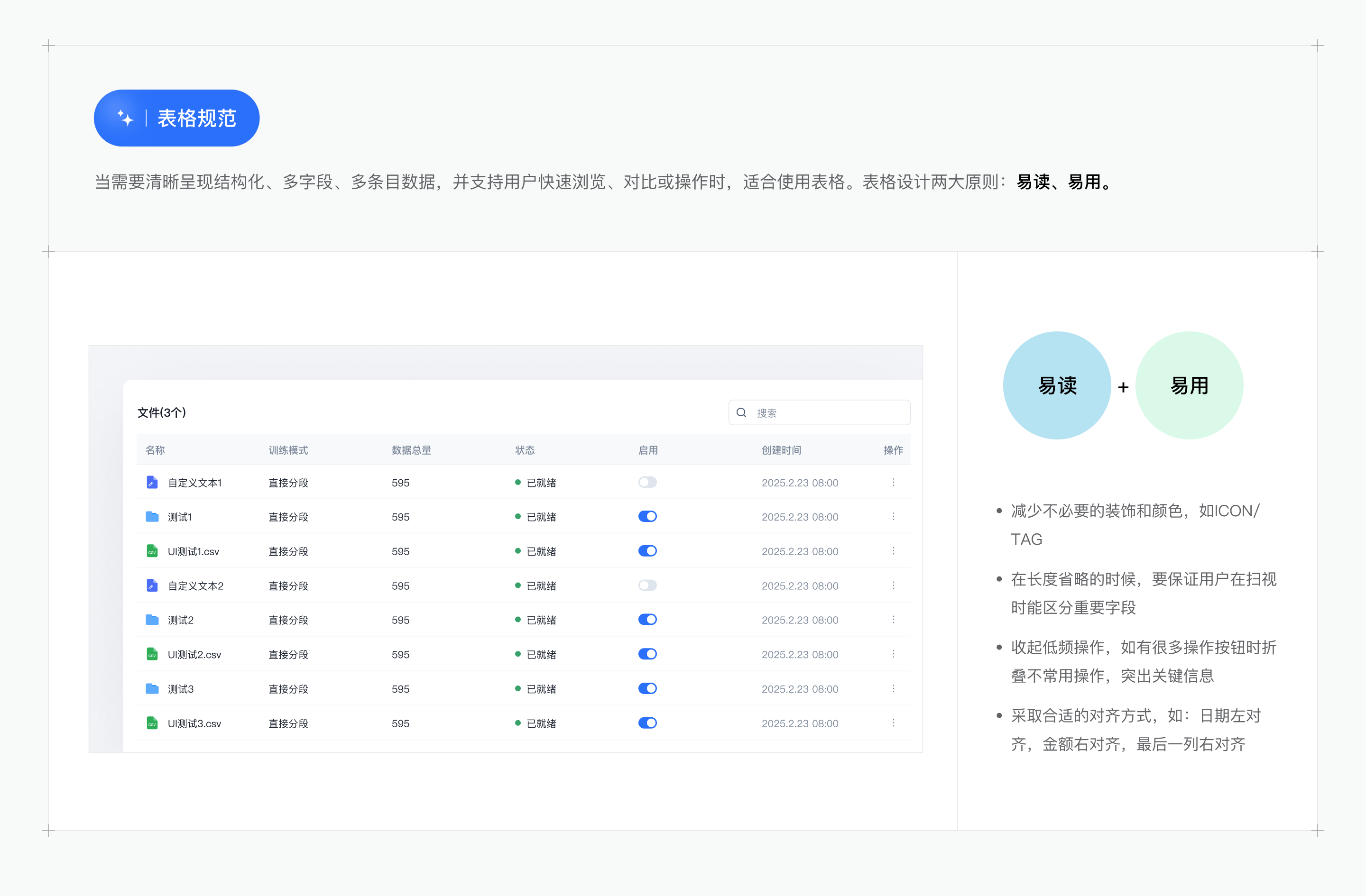The height and width of the screenshot is (896, 1366).
Task: Click 595 value in 测试1 row
Action: click(x=401, y=517)
